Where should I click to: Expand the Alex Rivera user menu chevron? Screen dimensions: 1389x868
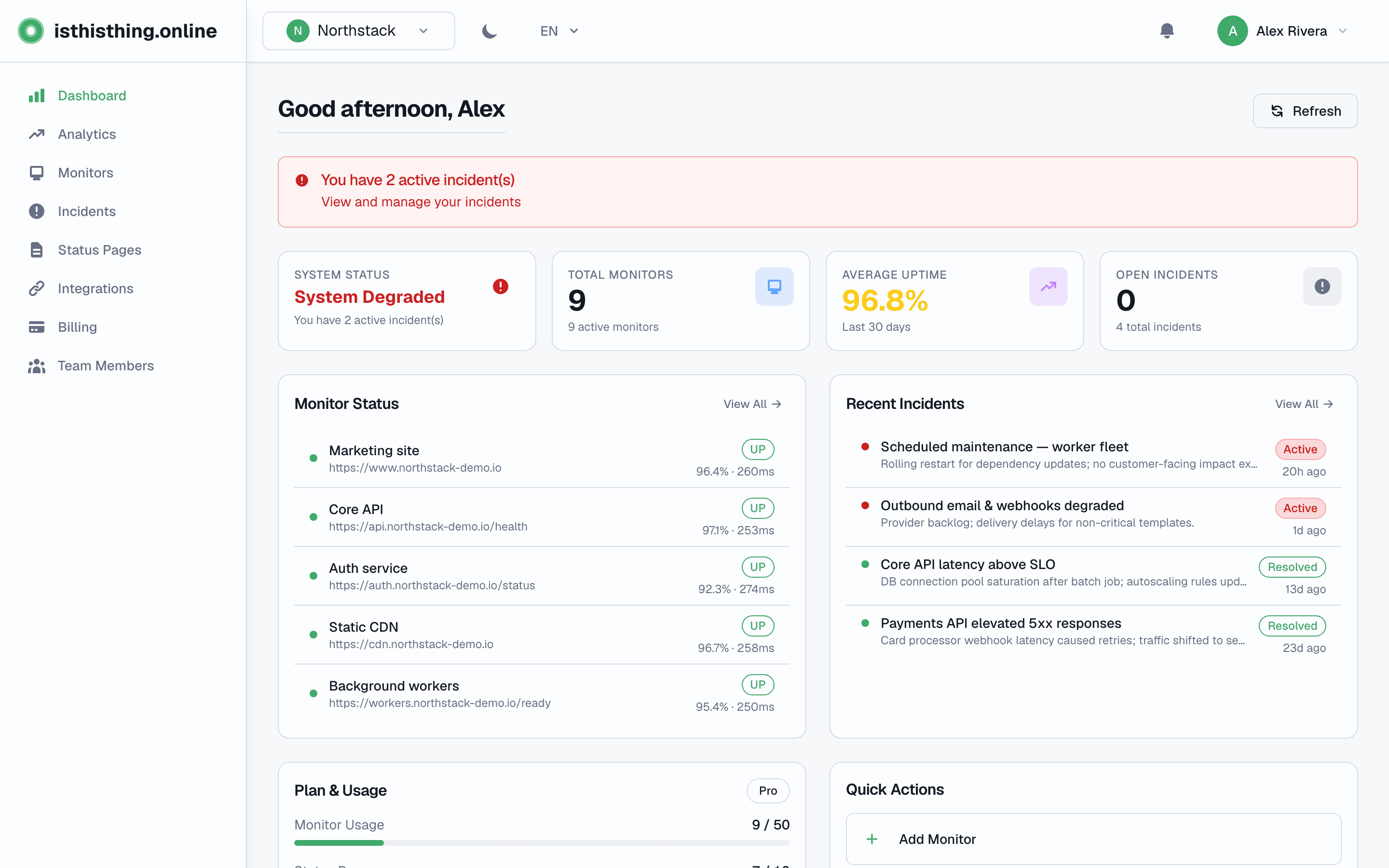pyautogui.click(x=1343, y=31)
